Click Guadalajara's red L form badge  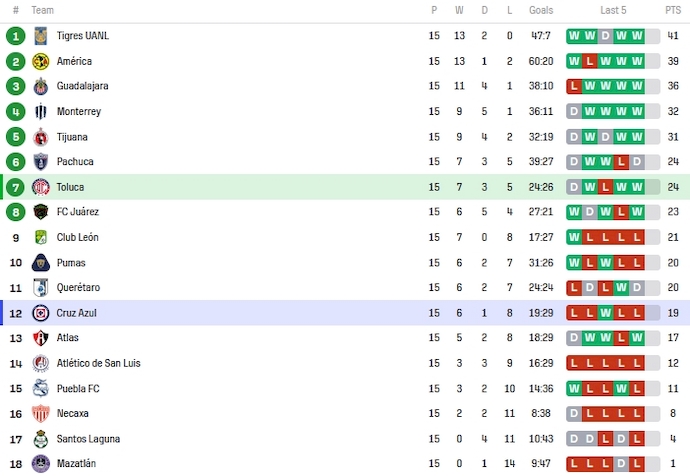(574, 86)
